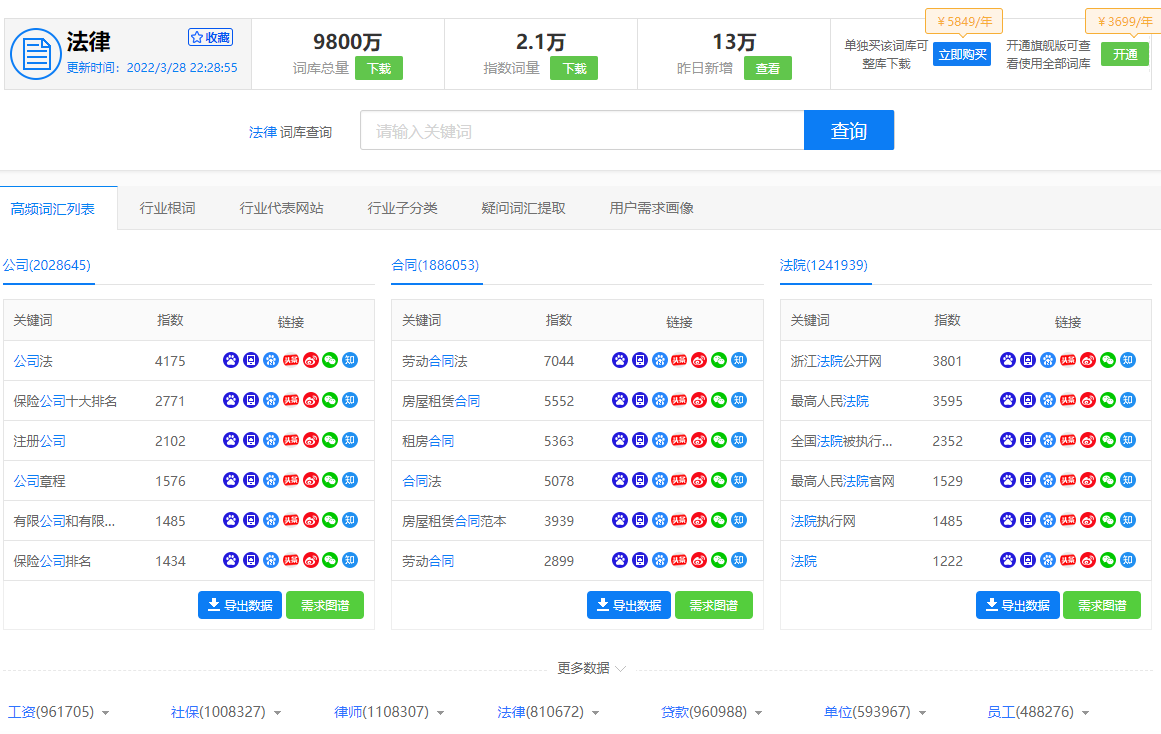Viewport: 1161px width, 734px height.
Task: Click the mobile icon beside 法院执行网
Action: click(1027, 520)
